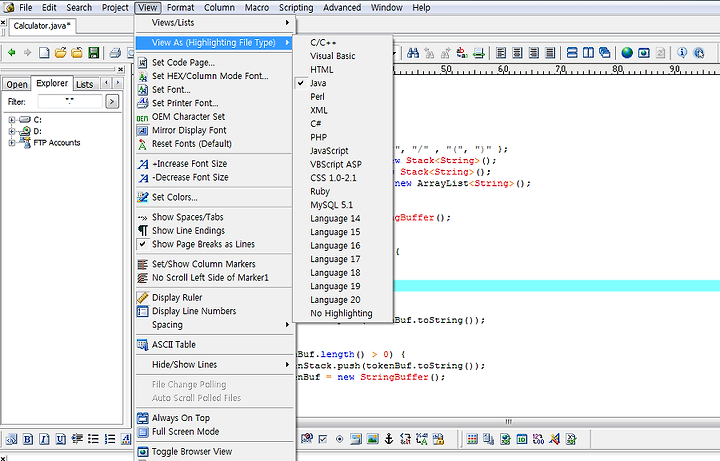Screen dimensions: 720x461
Task: Select PHP as the highlighting language
Action: [x=343, y=137]
